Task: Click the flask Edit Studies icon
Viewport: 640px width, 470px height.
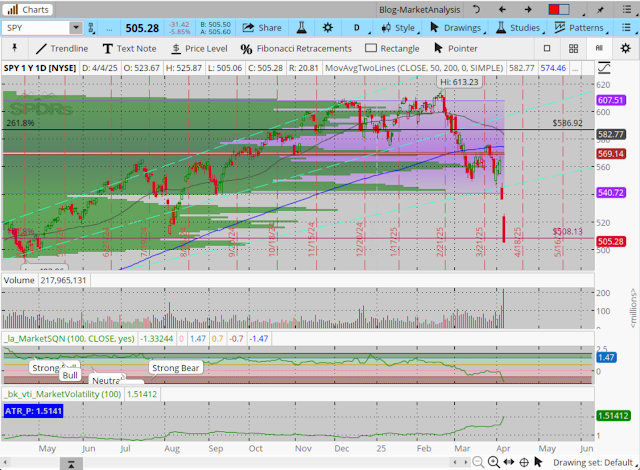Action: click(x=301, y=28)
